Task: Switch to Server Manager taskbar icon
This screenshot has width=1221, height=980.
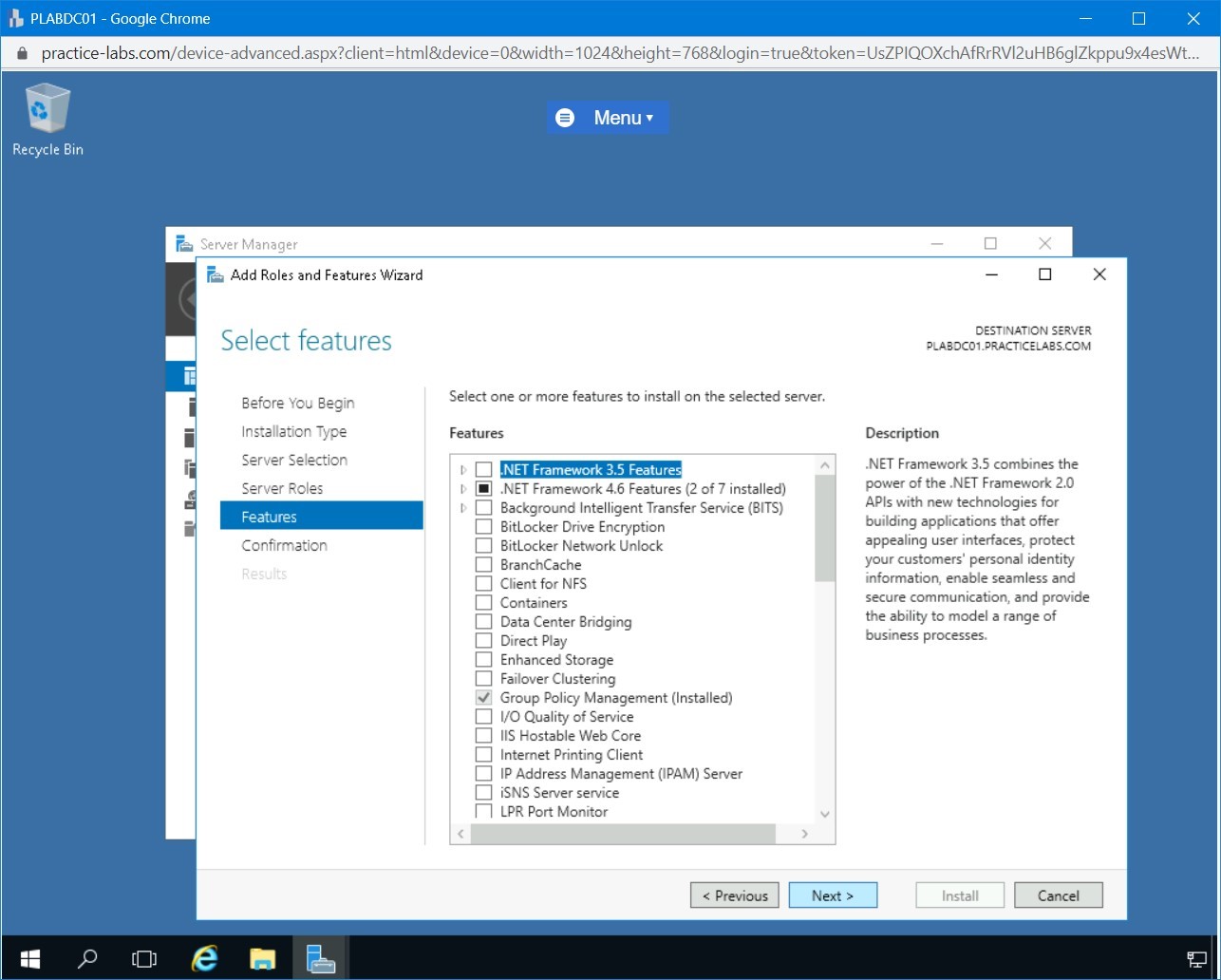Action: click(x=321, y=958)
